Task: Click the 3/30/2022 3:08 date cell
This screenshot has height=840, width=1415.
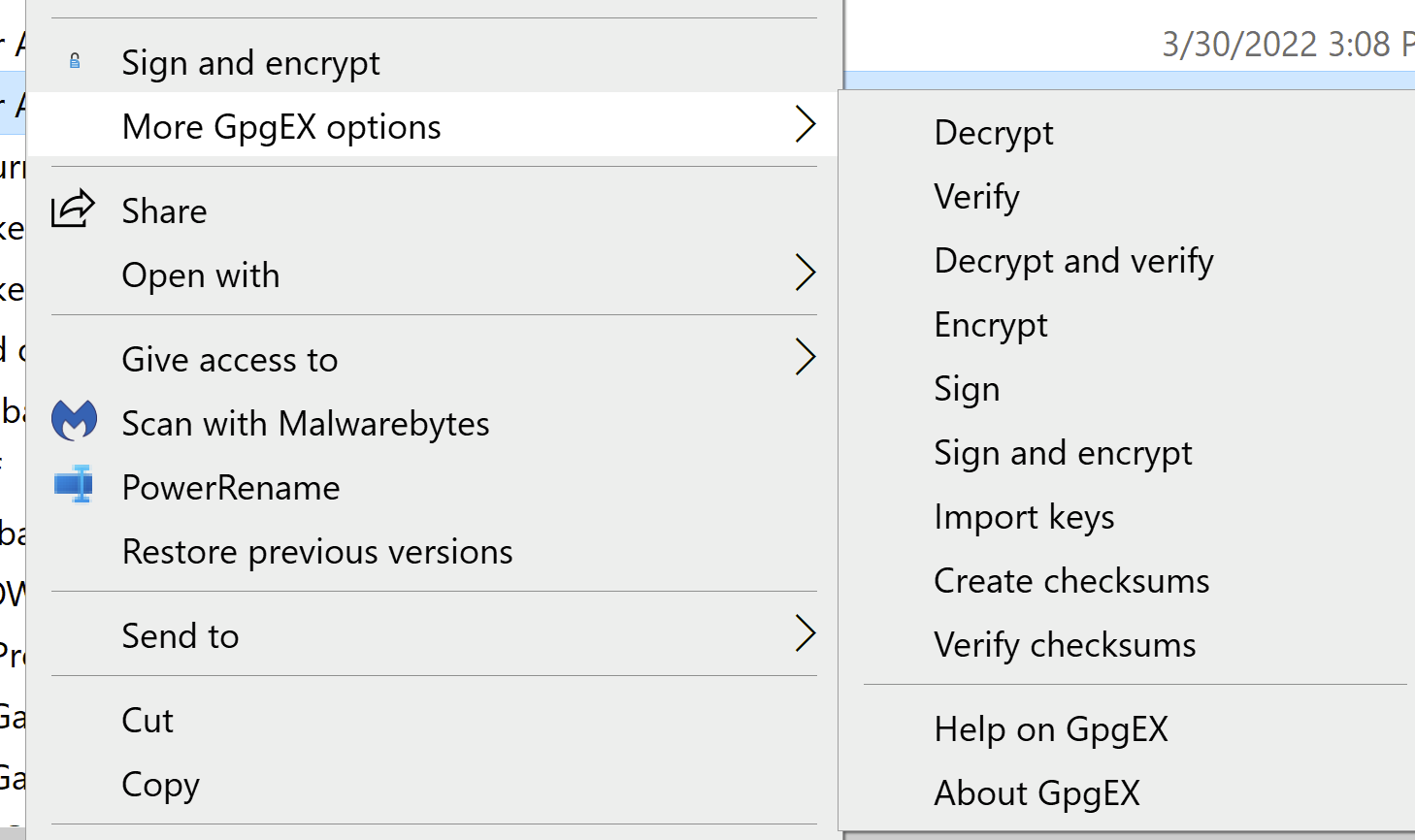Action: pos(1288,44)
